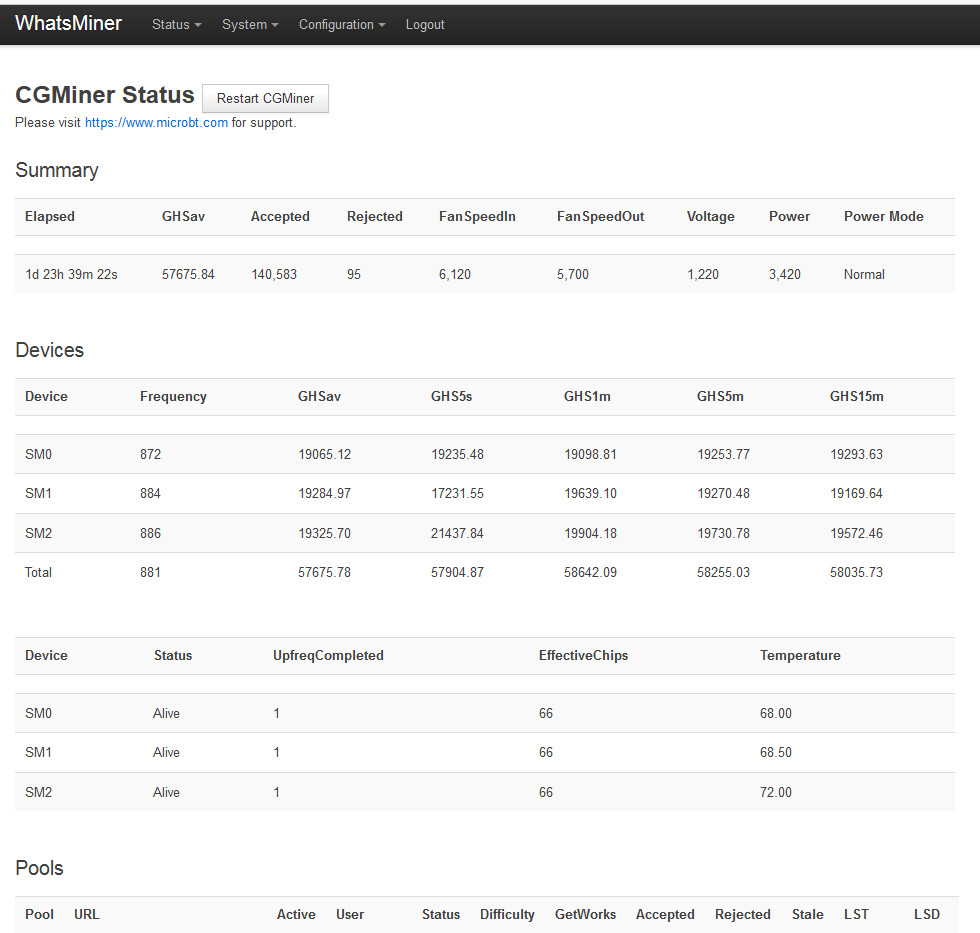Open the https://www.microbt.com support link
The height and width of the screenshot is (933, 980).
156,122
